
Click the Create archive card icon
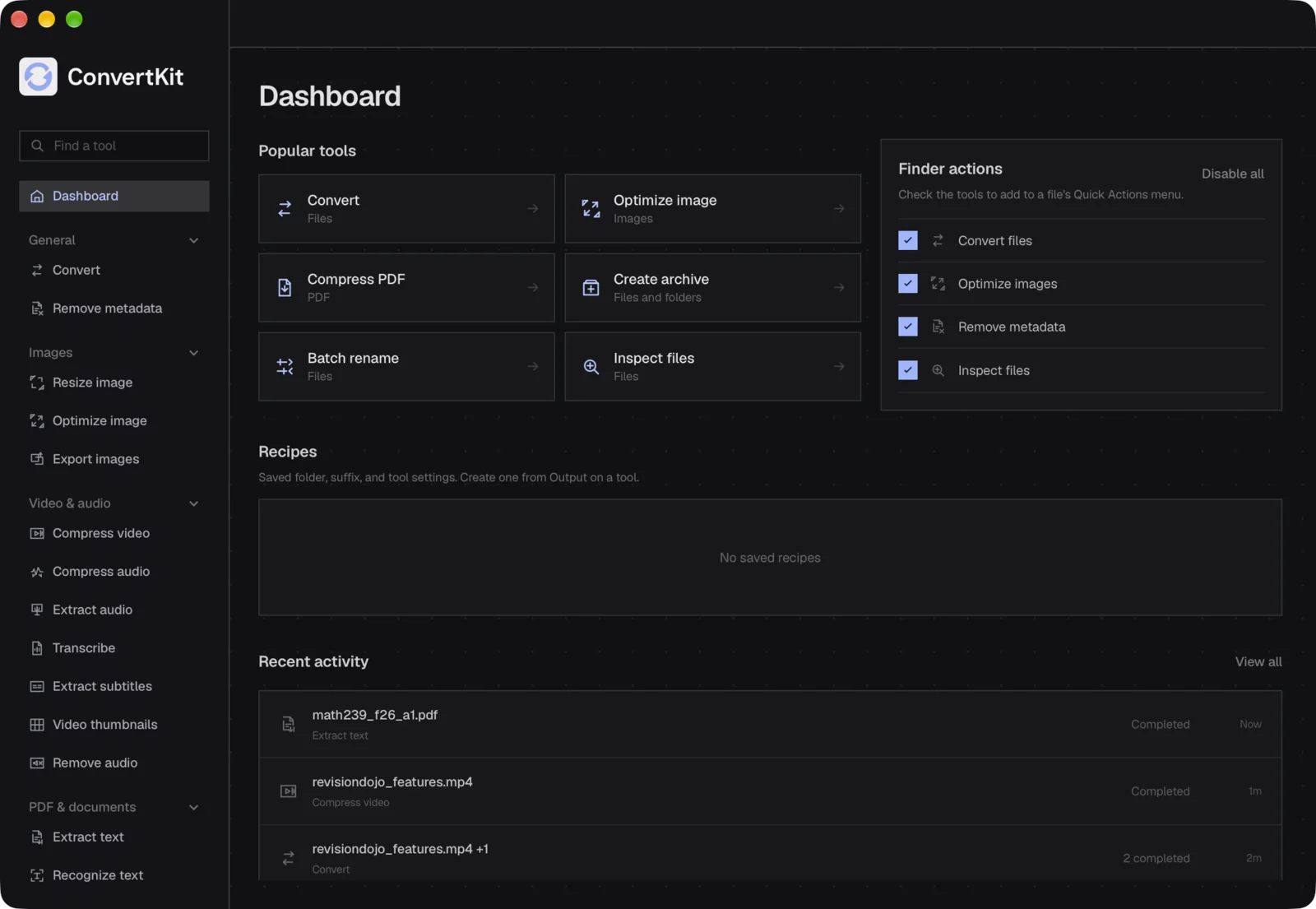coord(591,287)
